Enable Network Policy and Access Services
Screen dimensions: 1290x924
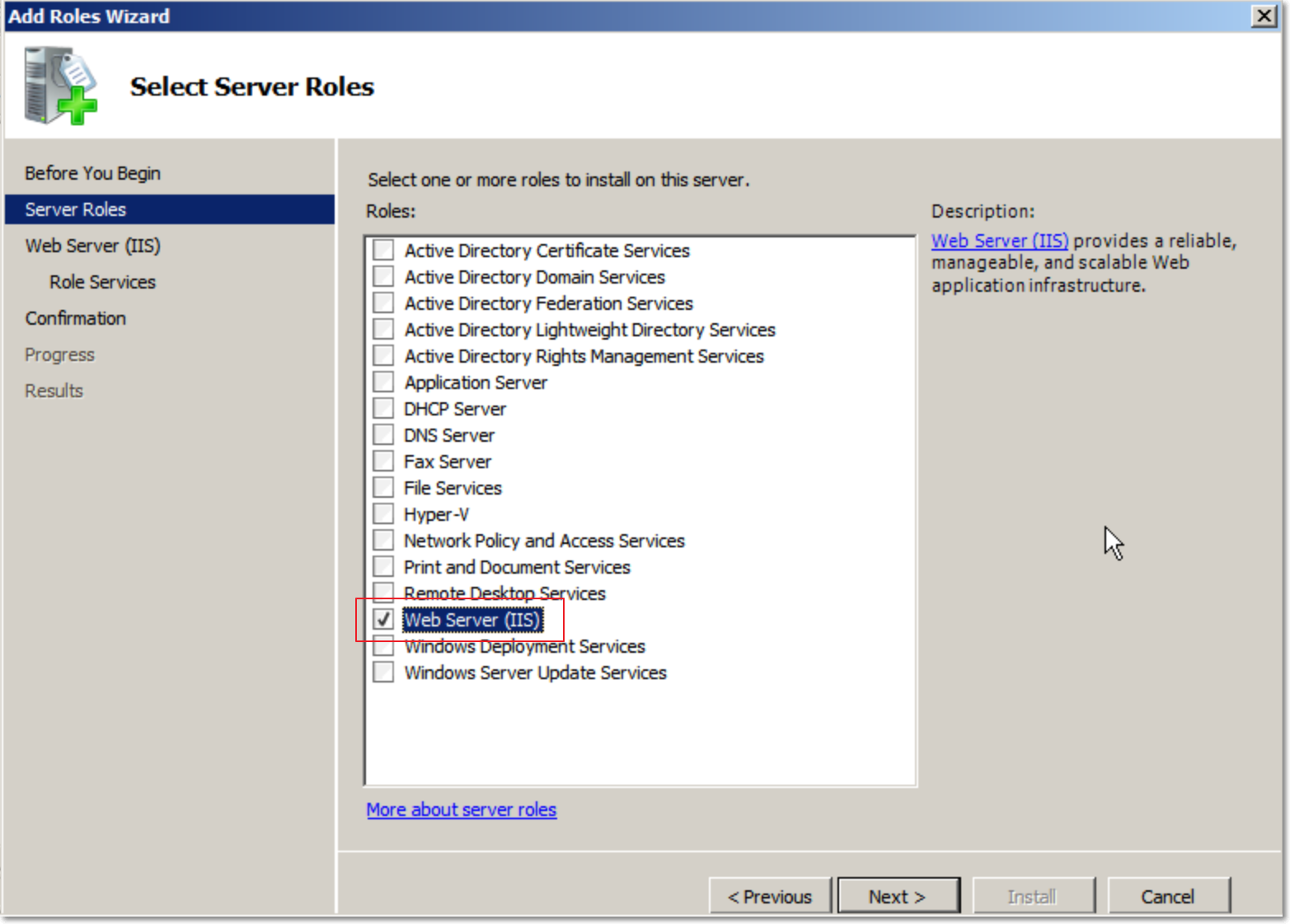point(382,540)
